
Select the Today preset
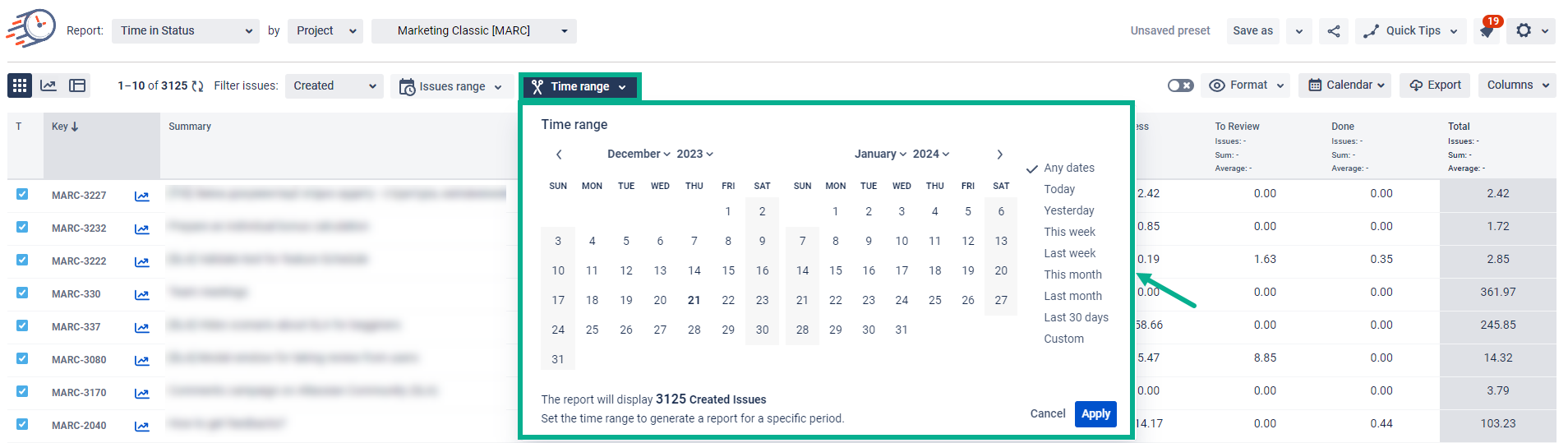coord(1059,190)
